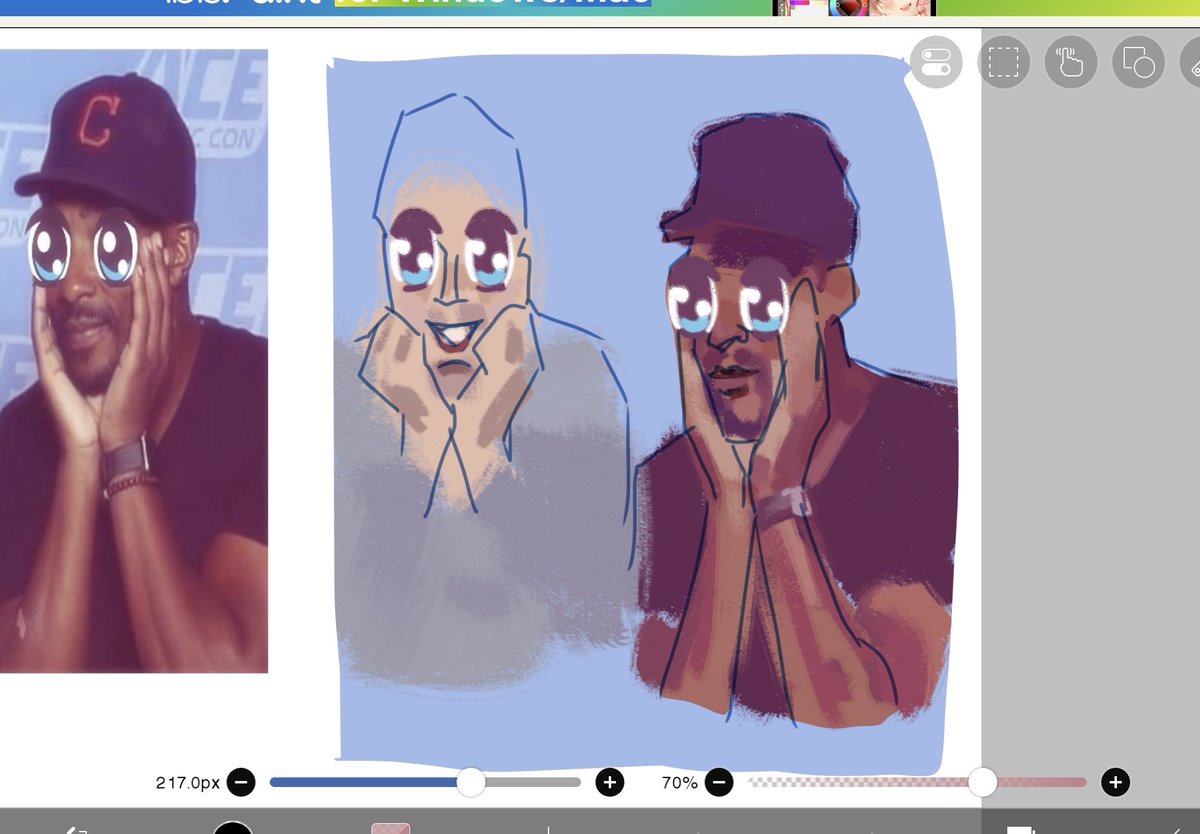The width and height of the screenshot is (1200, 834).
Task: Tap the pink checkered swatch in bottom toolbar
Action: coord(390,828)
